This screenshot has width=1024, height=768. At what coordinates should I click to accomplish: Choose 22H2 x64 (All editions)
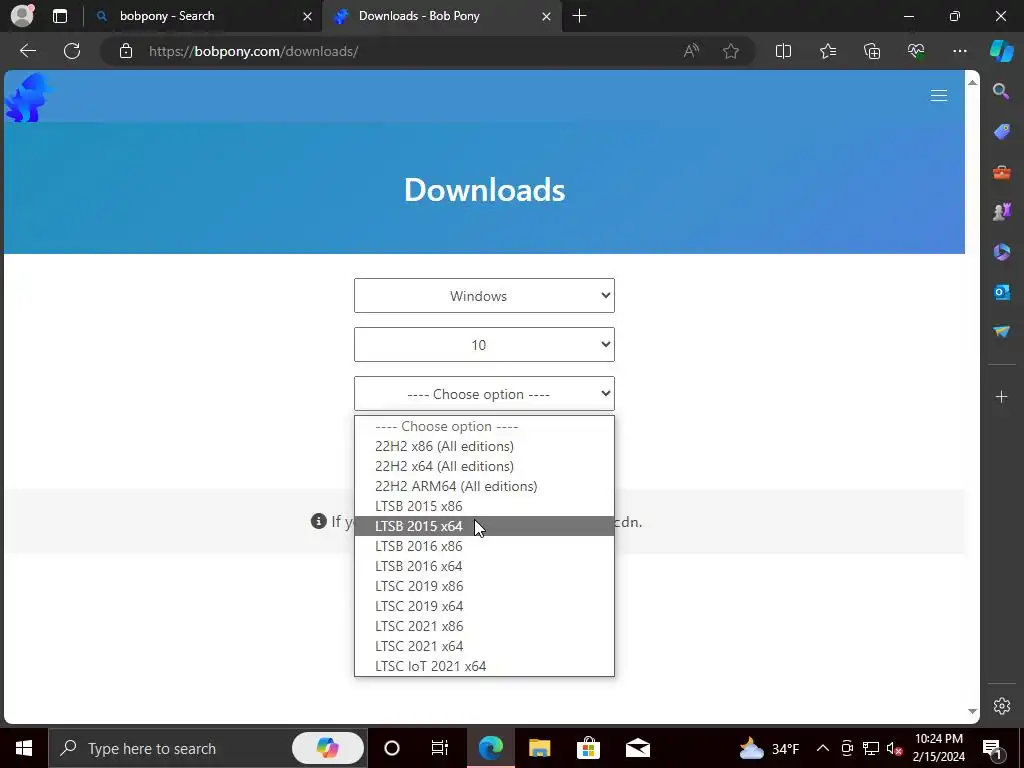click(484, 466)
